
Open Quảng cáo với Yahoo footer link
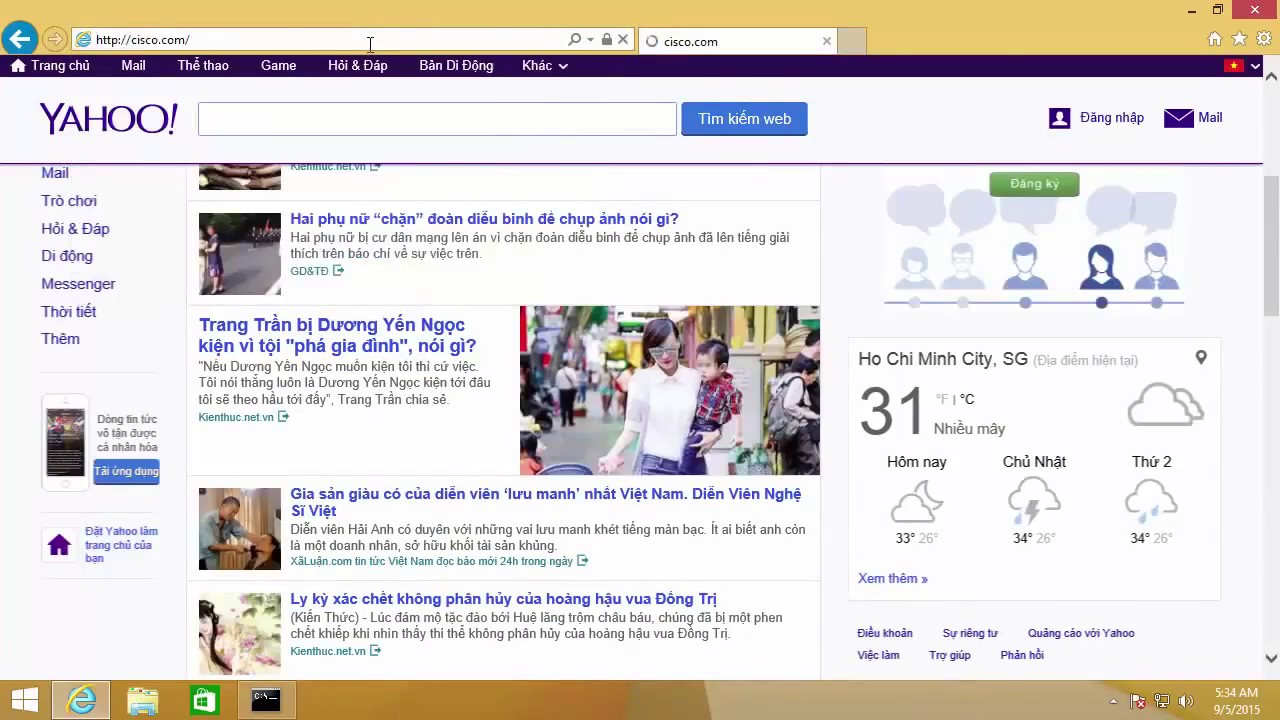(x=1081, y=633)
